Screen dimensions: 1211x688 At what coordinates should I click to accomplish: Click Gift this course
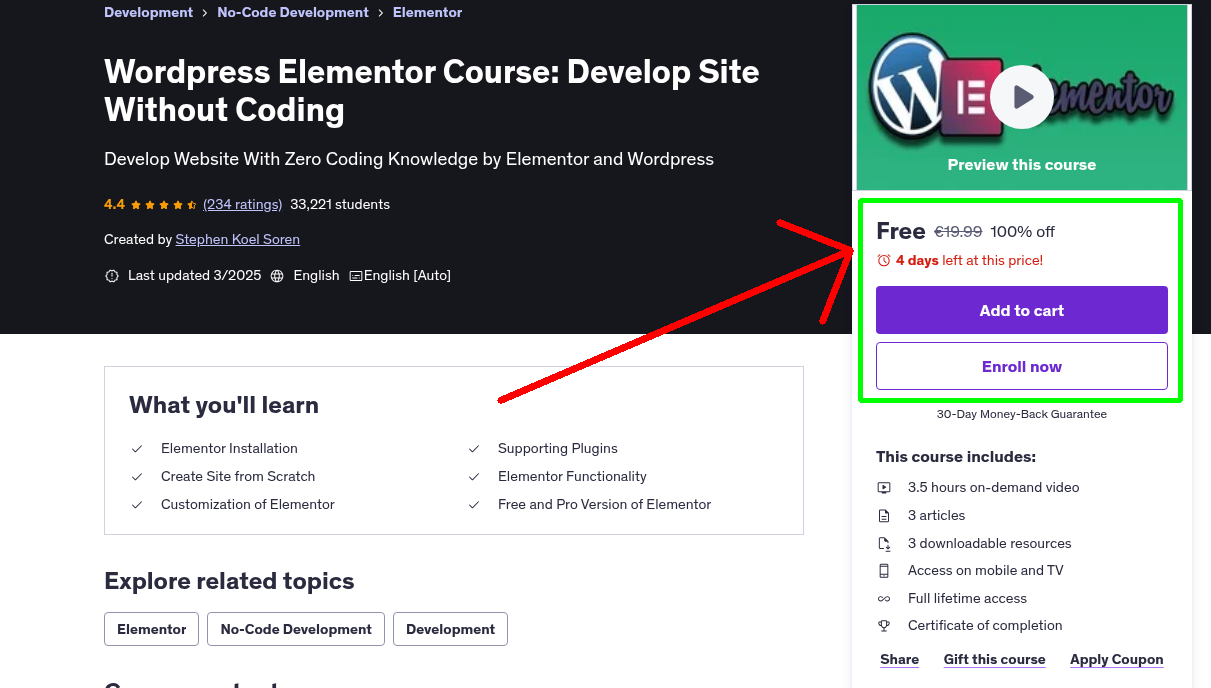pos(994,659)
